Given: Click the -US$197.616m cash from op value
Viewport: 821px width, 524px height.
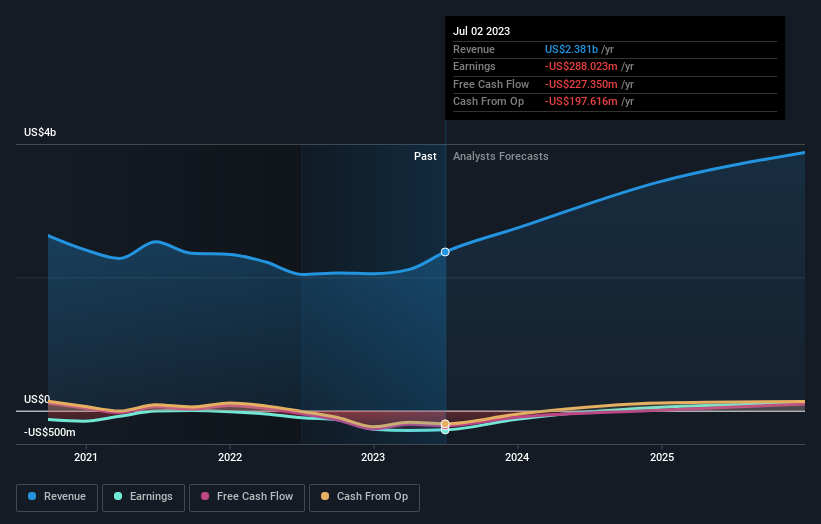Looking at the screenshot, I should click(x=581, y=102).
